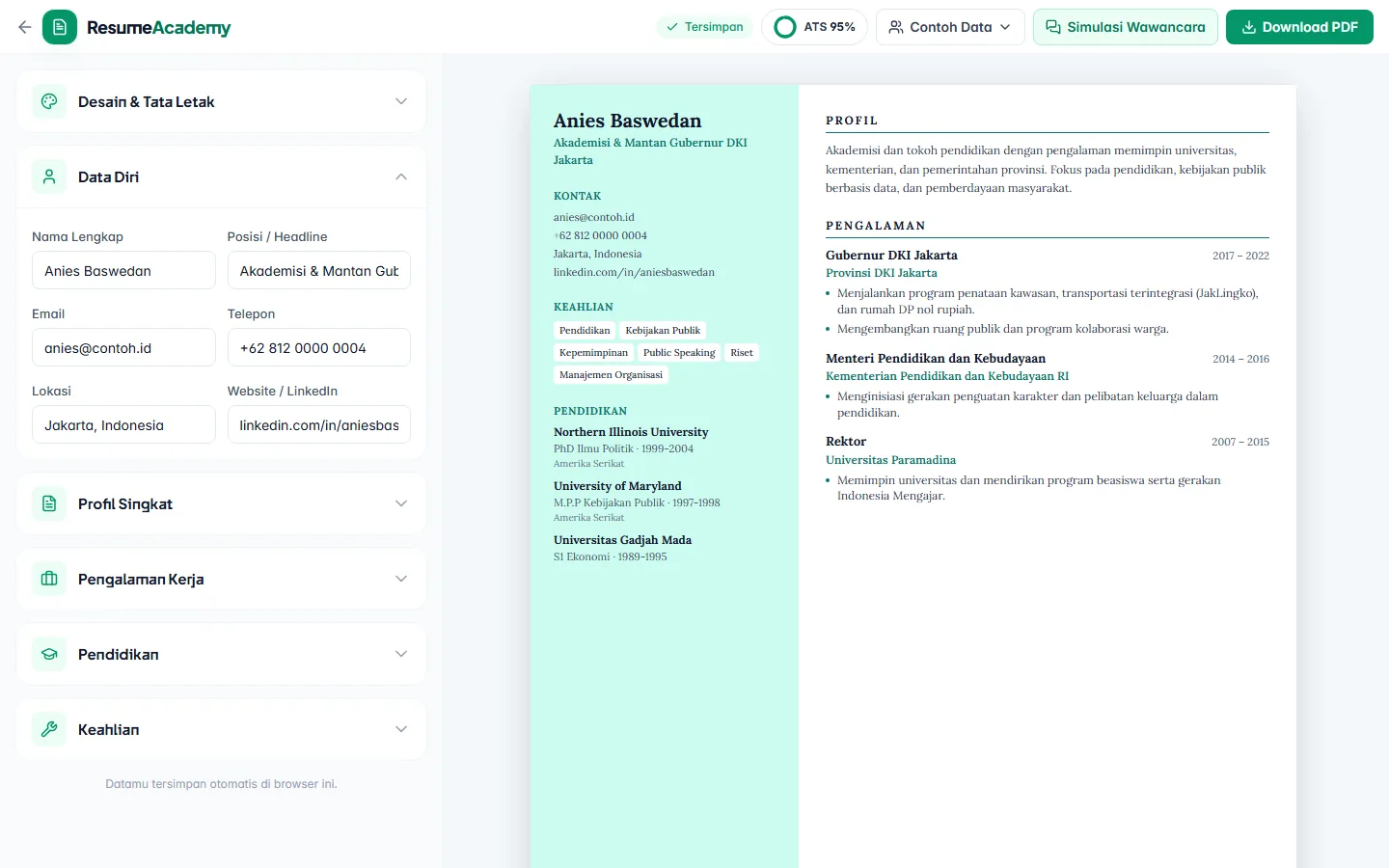Click anies@contoh.id in the resume contact list

[x=594, y=217]
